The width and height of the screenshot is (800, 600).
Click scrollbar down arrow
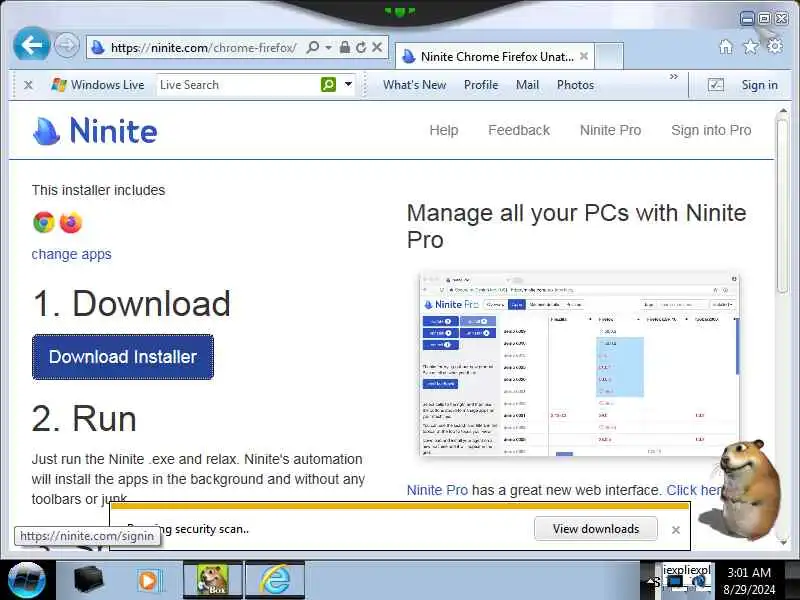click(x=783, y=542)
